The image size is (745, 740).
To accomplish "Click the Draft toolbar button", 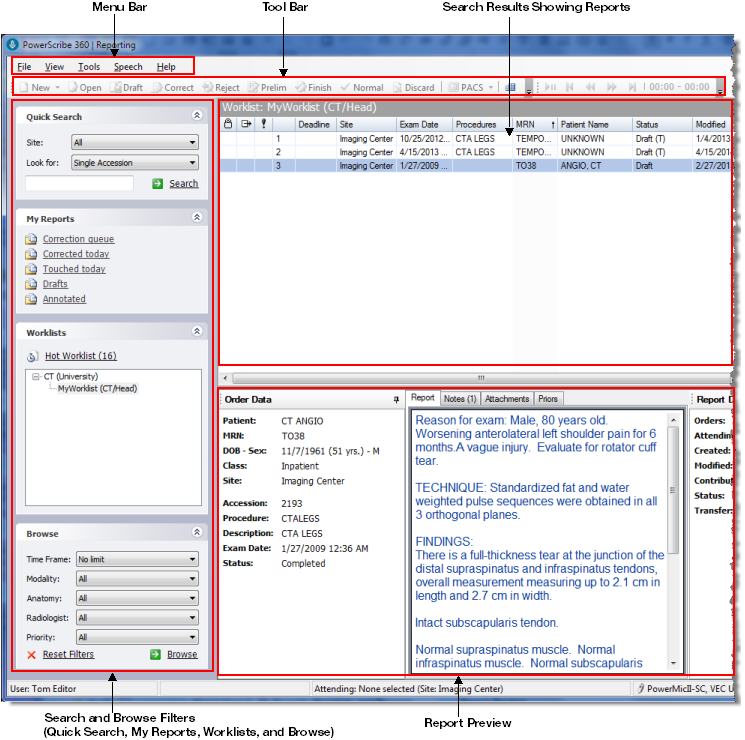I will click(x=127, y=87).
